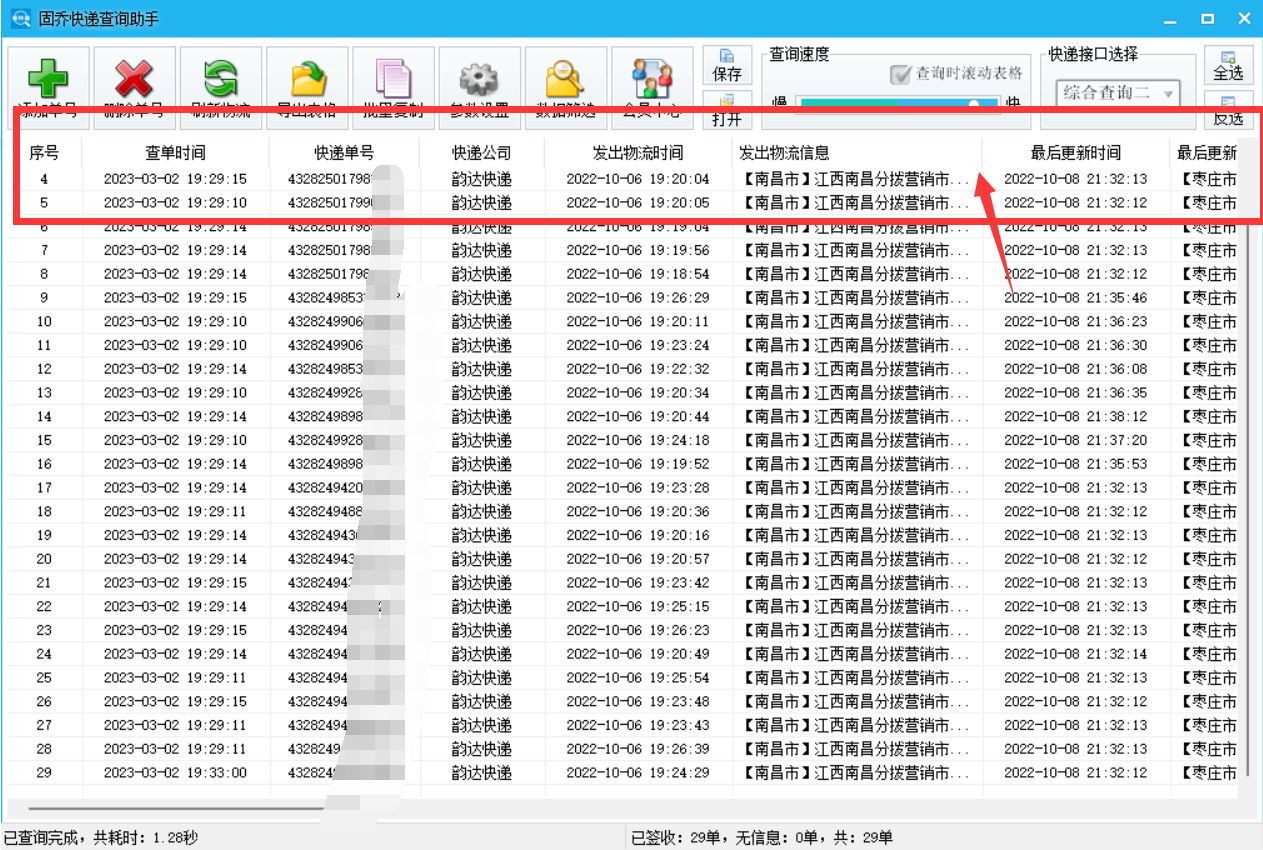The width and height of the screenshot is (1263, 850).
Task: Click the dispatch time 2022-10-06 19:25:15
Action: pos(638,607)
